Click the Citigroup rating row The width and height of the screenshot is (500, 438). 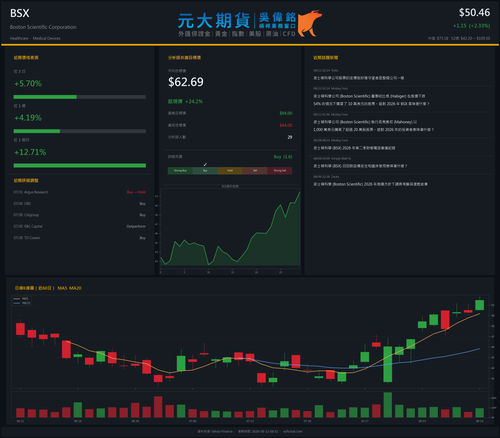[x=79, y=215]
